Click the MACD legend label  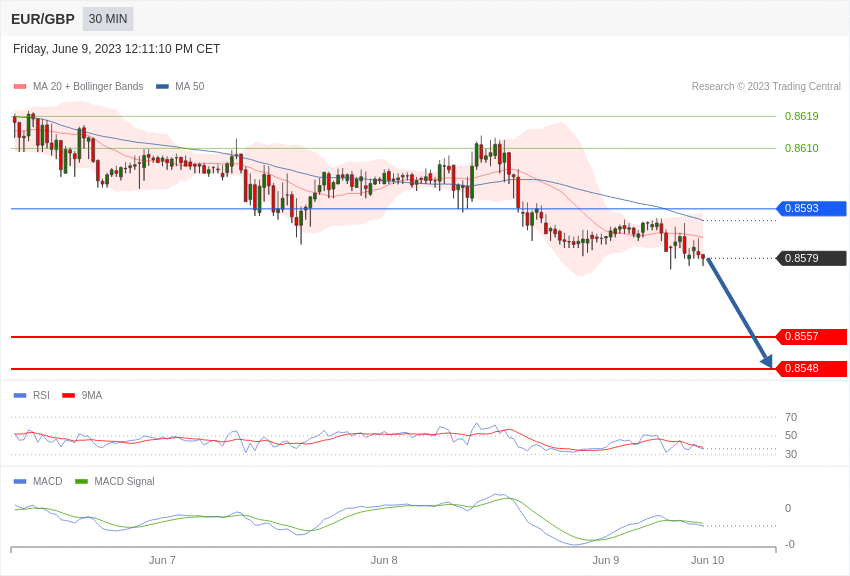point(48,481)
